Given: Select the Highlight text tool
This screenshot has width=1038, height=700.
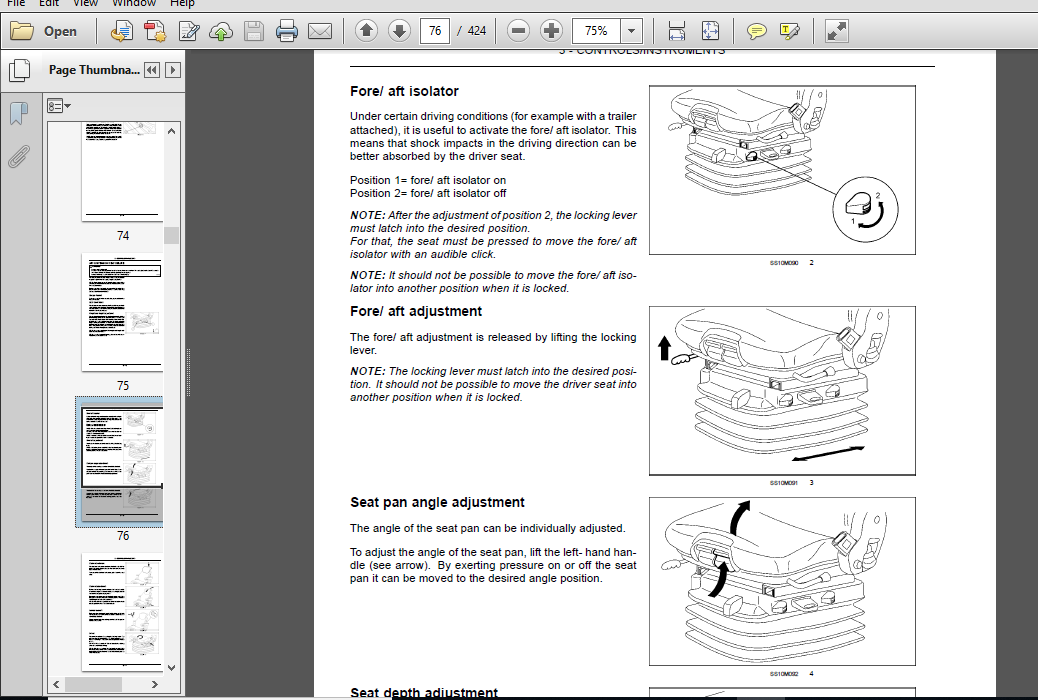Looking at the screenshot, I should point(789,31).
